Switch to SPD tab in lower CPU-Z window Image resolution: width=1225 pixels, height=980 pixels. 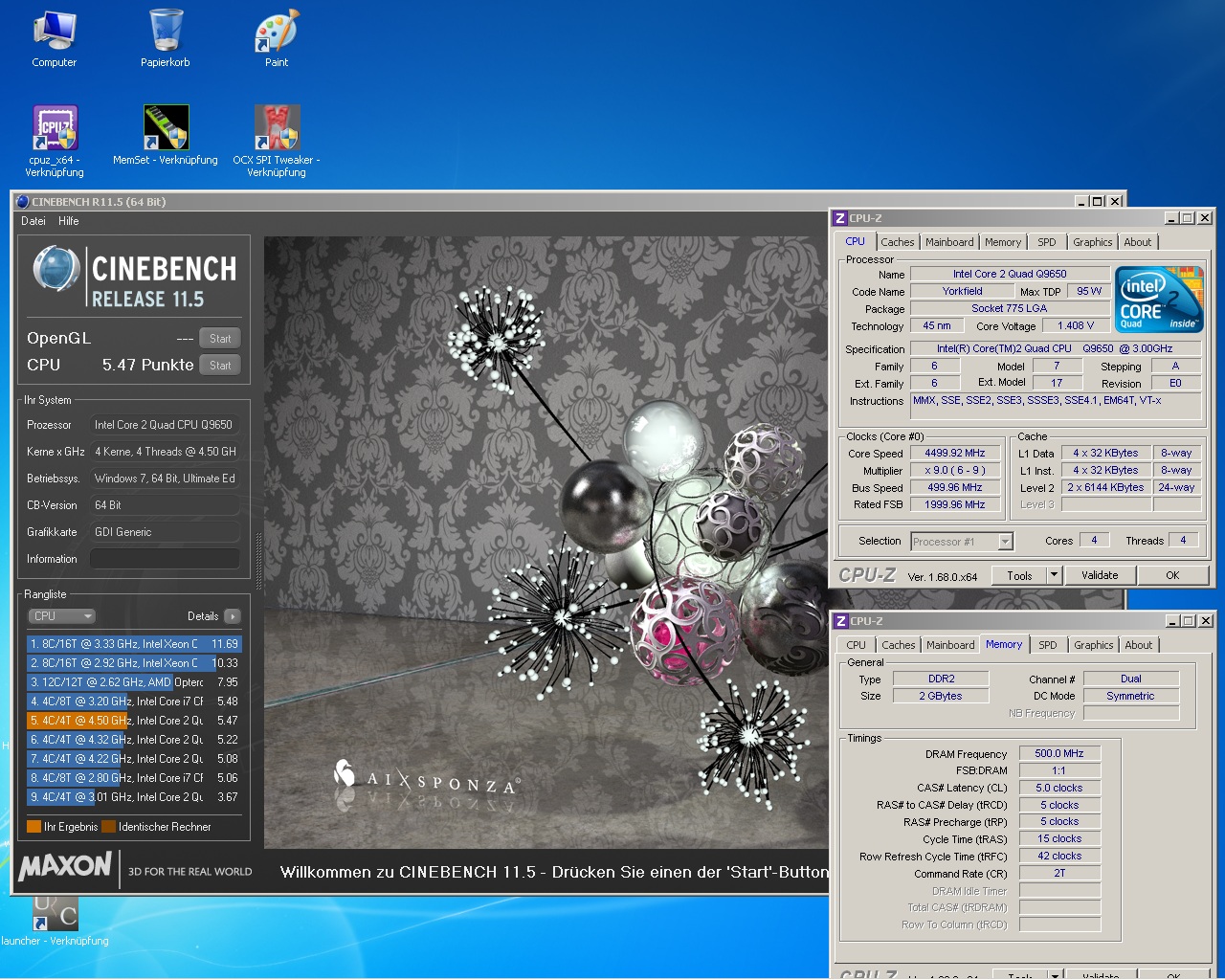(x=1048, y=646)
